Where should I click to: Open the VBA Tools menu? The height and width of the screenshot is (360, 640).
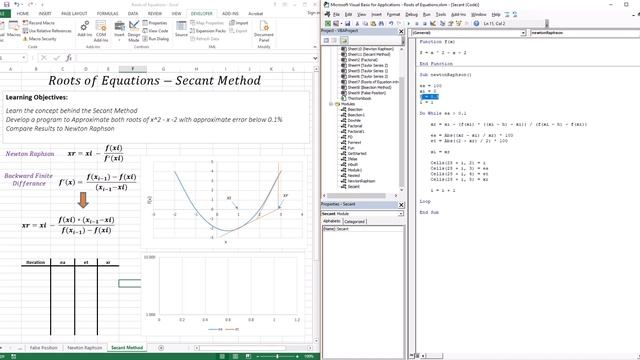click(x=441, y=14)
